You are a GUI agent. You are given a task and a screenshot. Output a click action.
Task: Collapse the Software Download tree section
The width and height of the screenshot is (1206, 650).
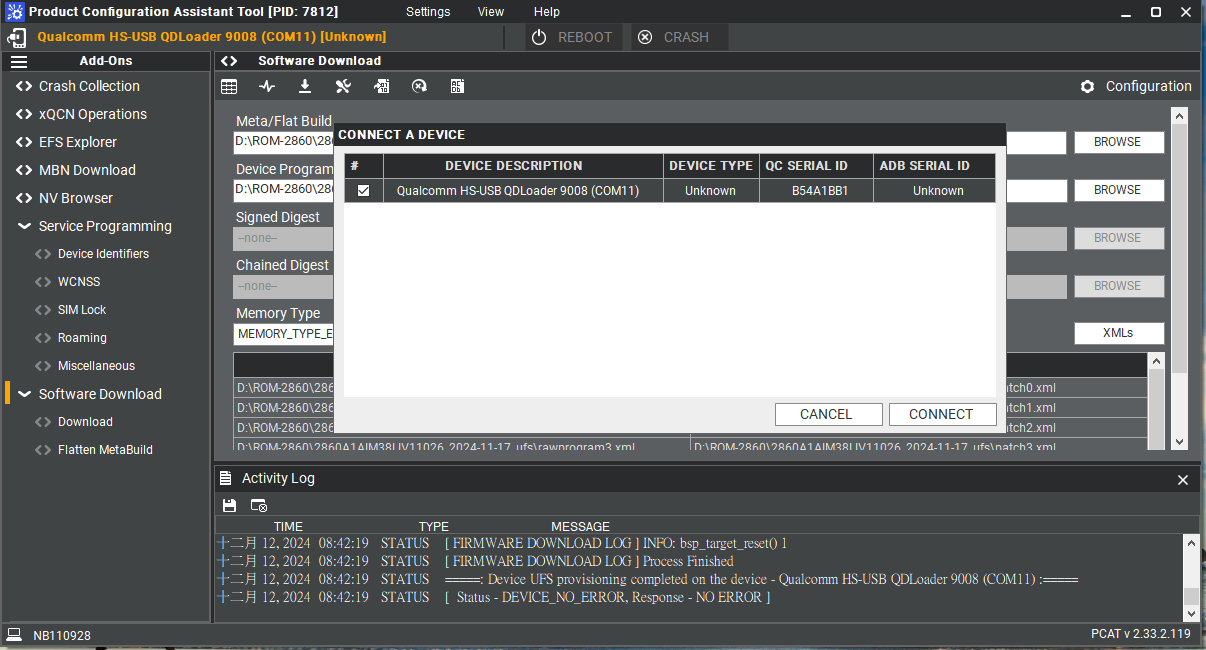(24, 394)
